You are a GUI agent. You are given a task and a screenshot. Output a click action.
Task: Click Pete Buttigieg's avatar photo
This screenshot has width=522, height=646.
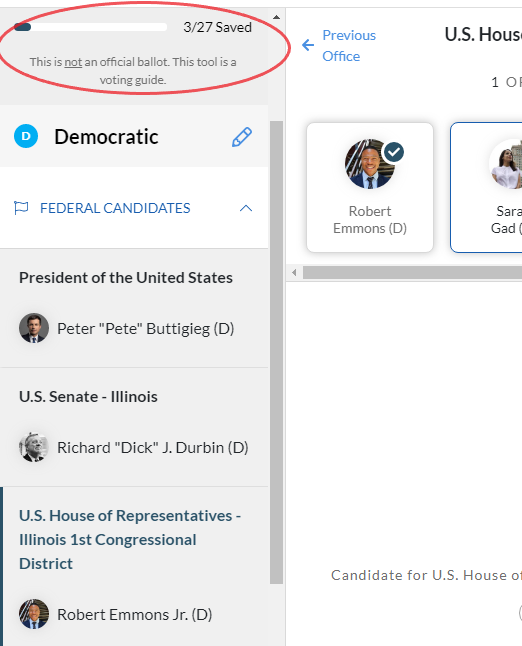[x=34, y=328]
